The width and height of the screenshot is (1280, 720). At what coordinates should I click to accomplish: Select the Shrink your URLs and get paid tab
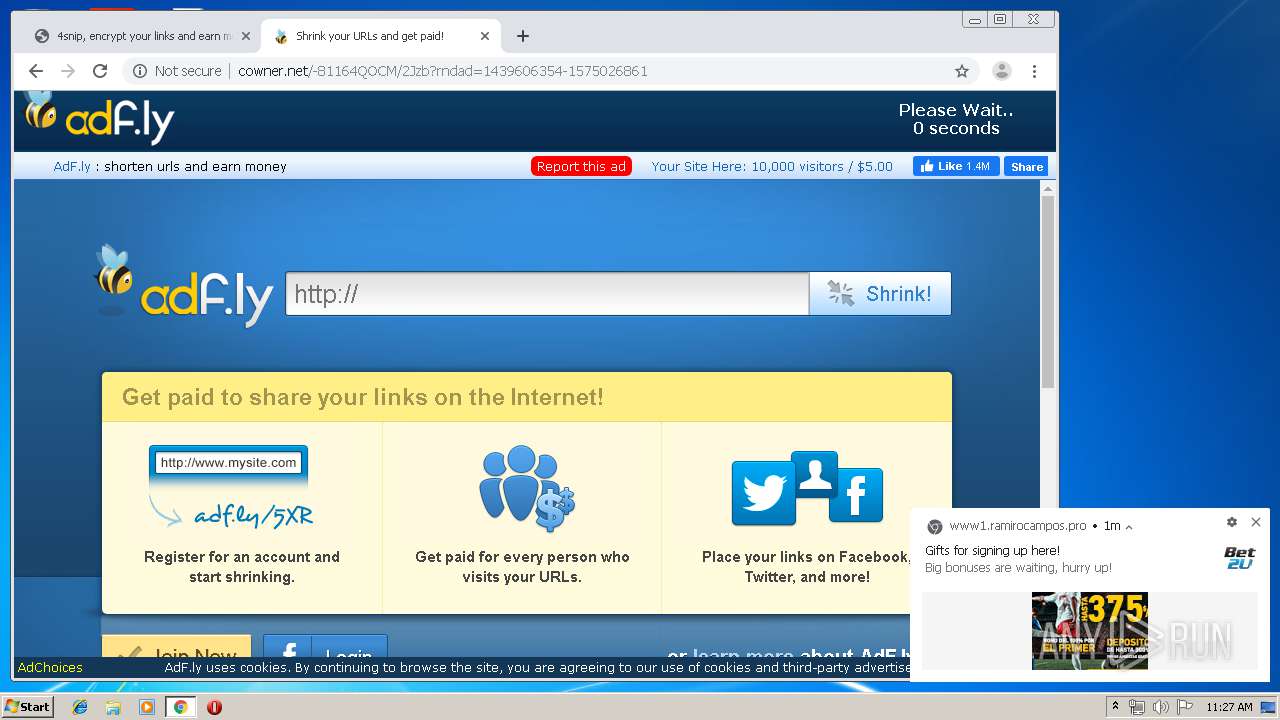click(380, 36)
